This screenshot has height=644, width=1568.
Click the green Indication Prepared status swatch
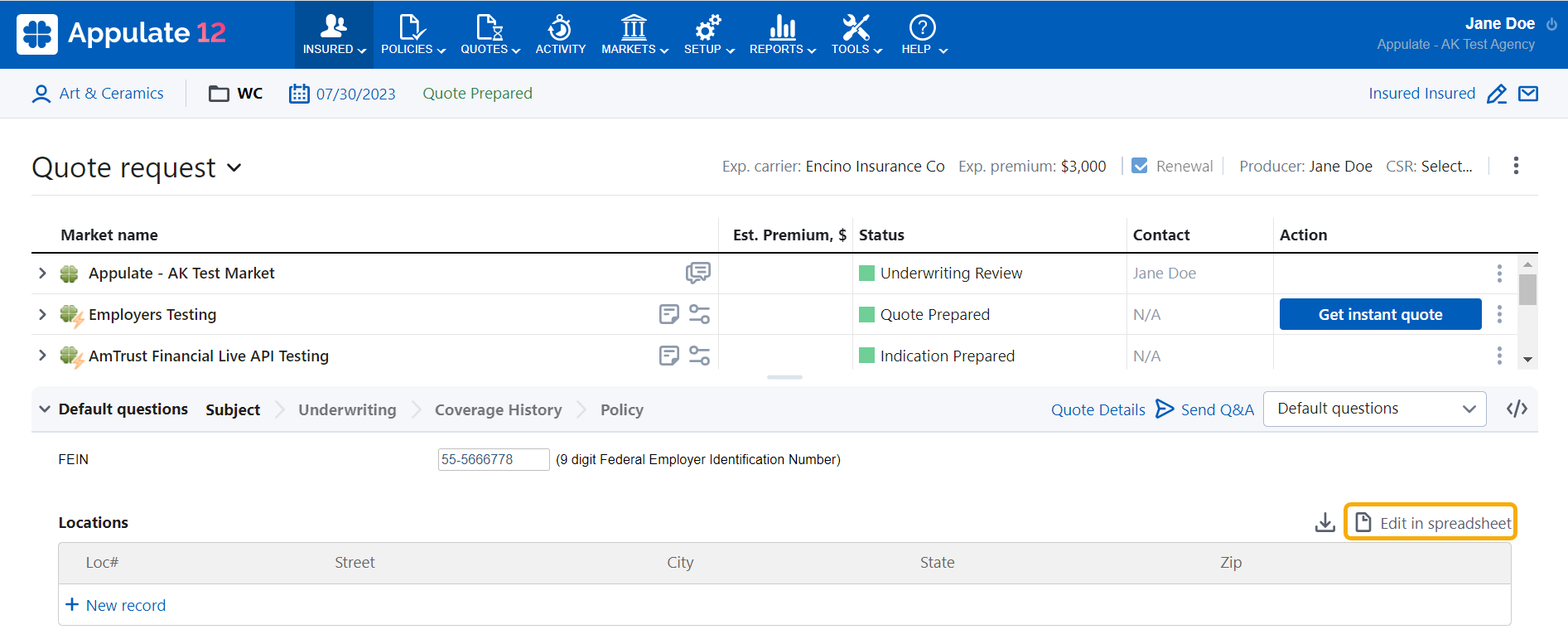(x=867, y=356)
